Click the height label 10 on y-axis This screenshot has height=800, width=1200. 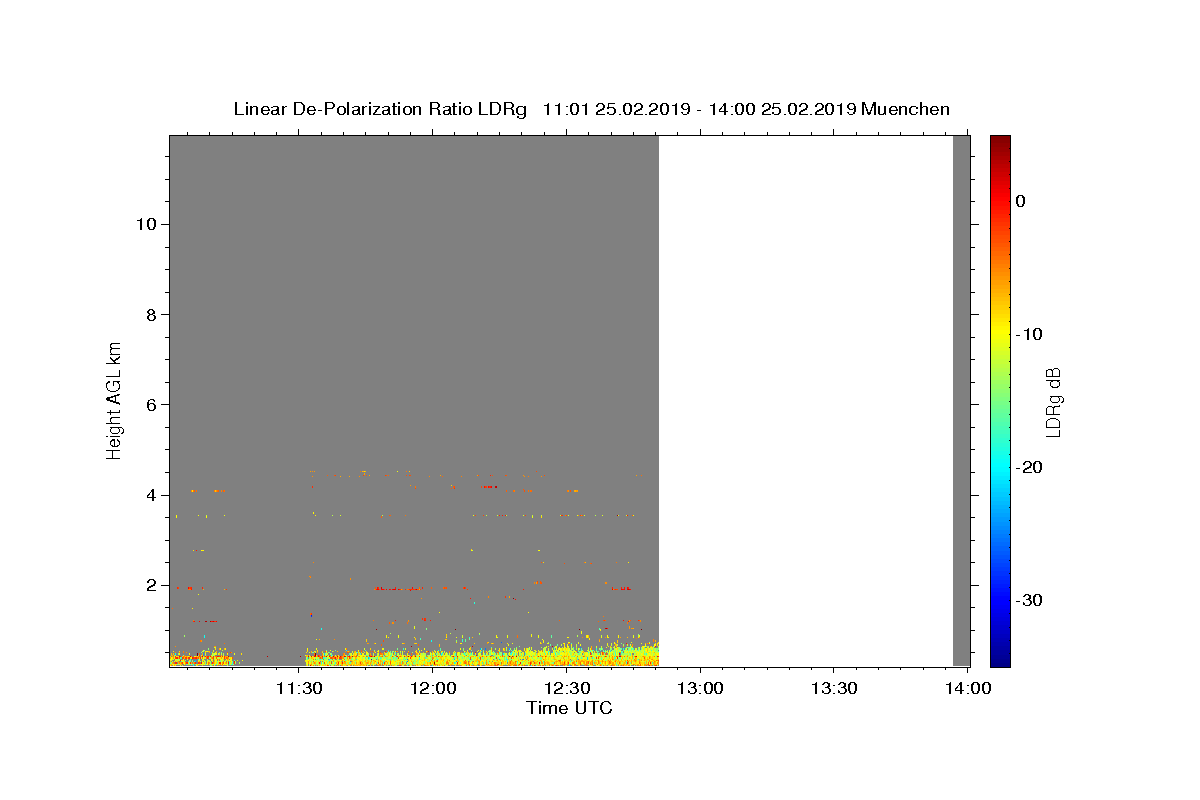(x=148, y=224)
